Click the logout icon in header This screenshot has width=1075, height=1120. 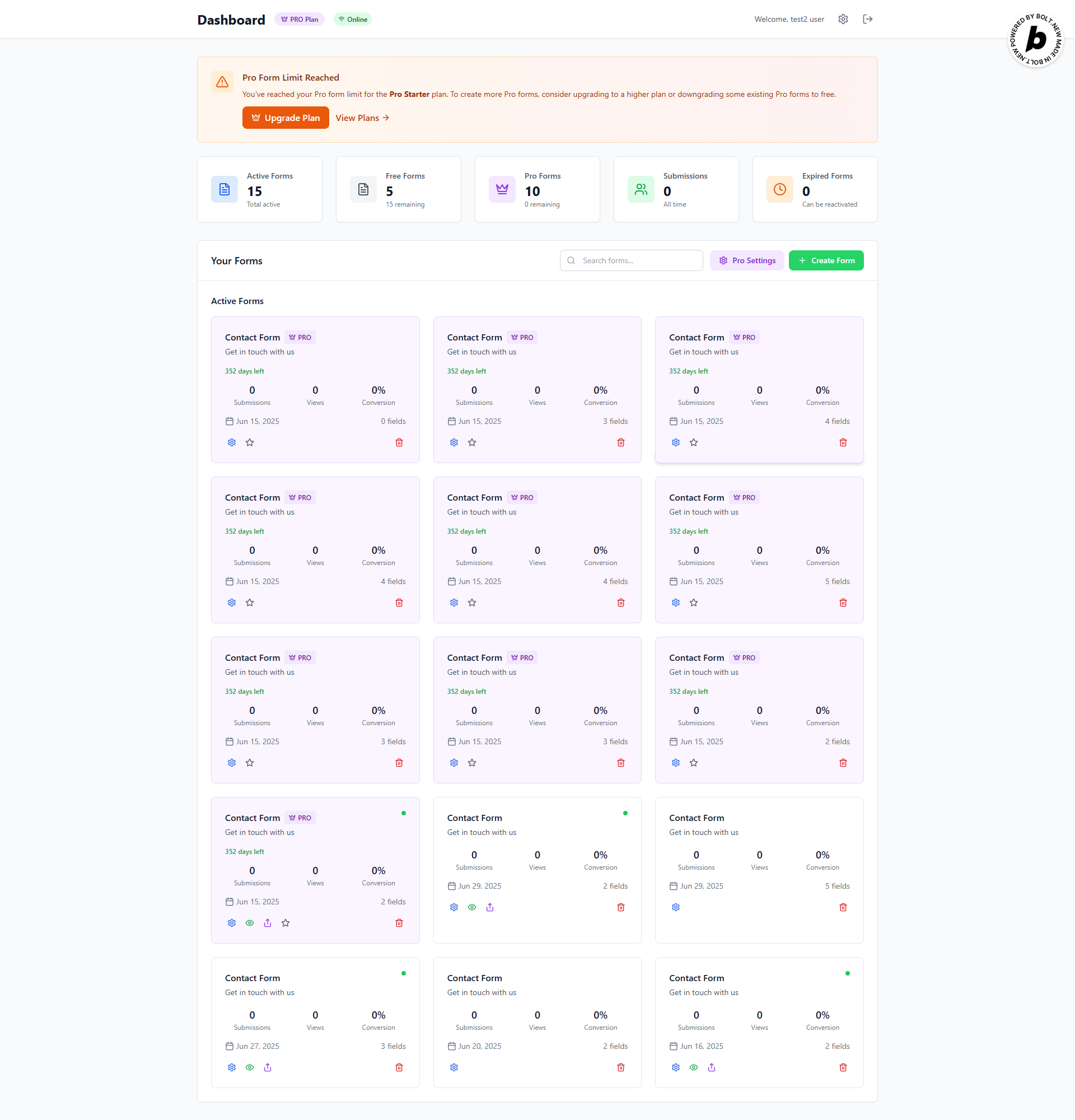click(x=867, y=20)
